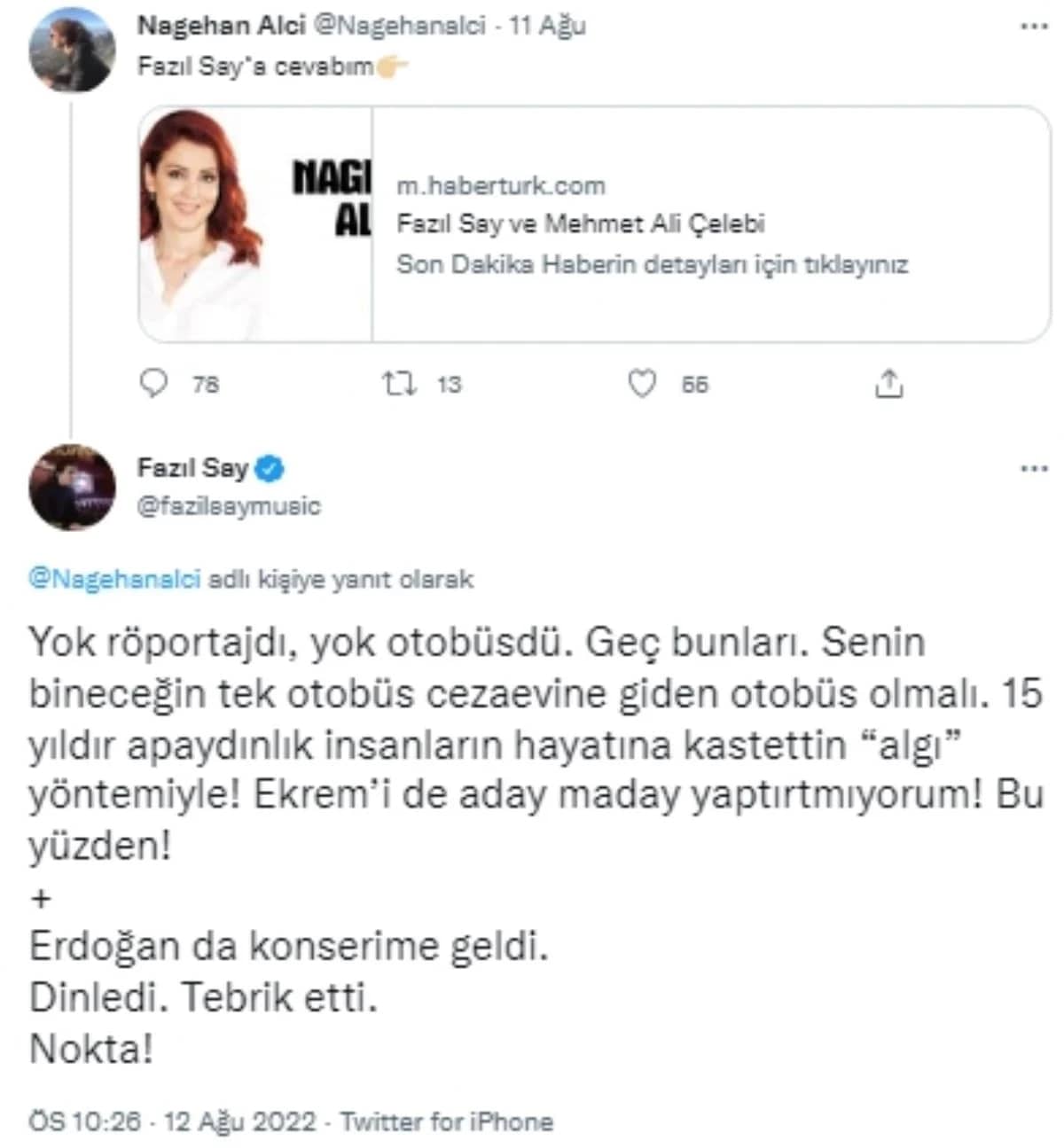1064x1148 pixels.
Task: Open the link preview thumbnail image
Action: [x=255, y=224]
